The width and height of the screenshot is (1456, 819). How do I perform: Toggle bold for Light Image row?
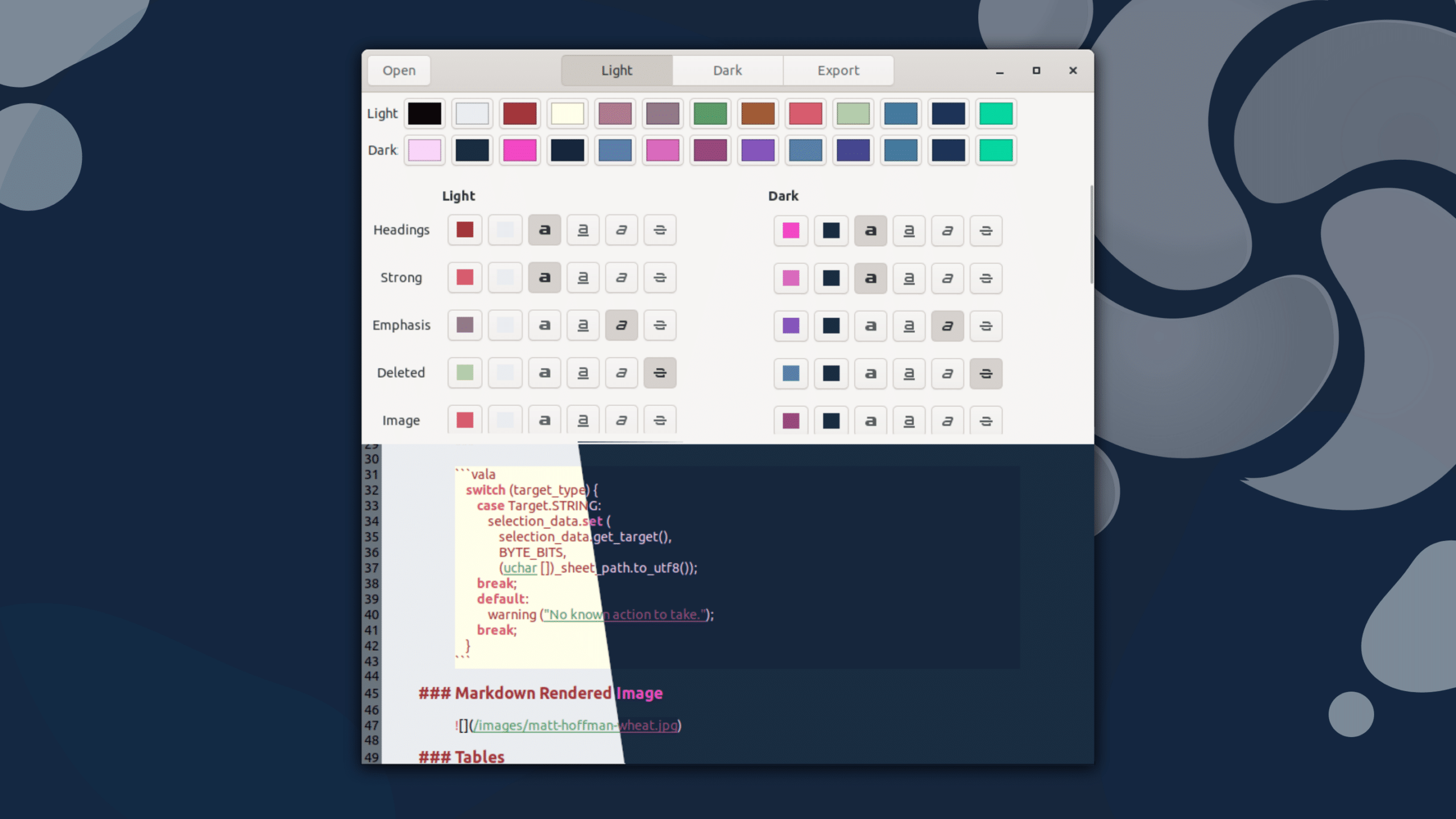(x=544, y=420)
